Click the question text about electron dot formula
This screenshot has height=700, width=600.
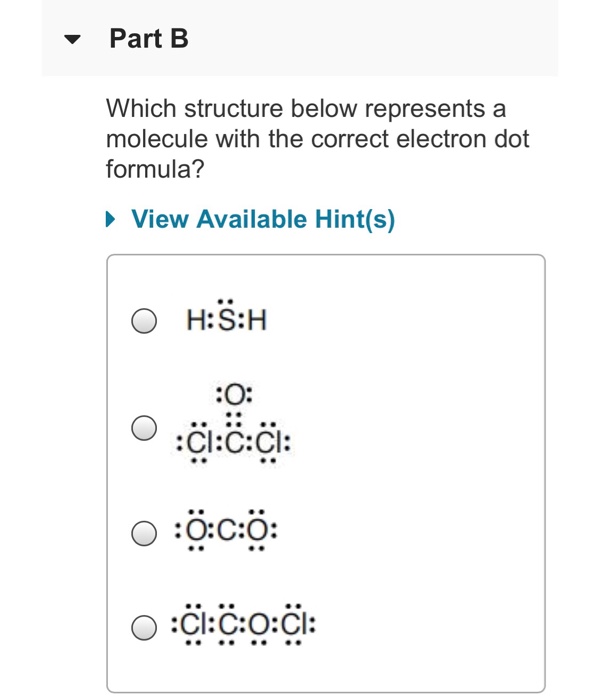[317, 139]
